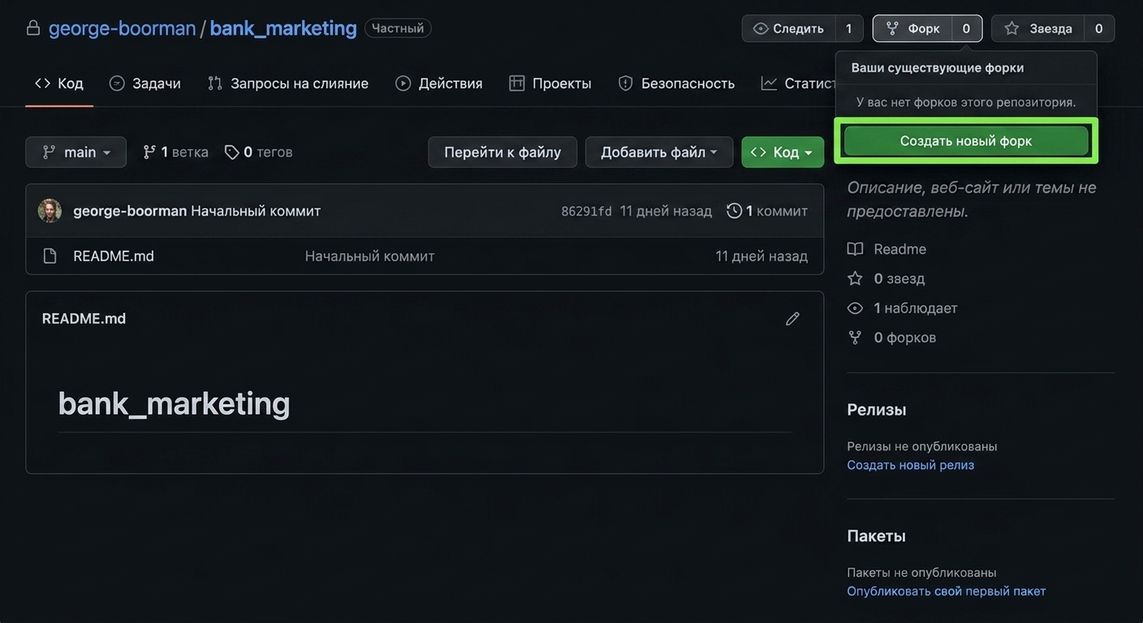
Task: Click Создать новый релиз link
Action: click(x=910, y=465)
